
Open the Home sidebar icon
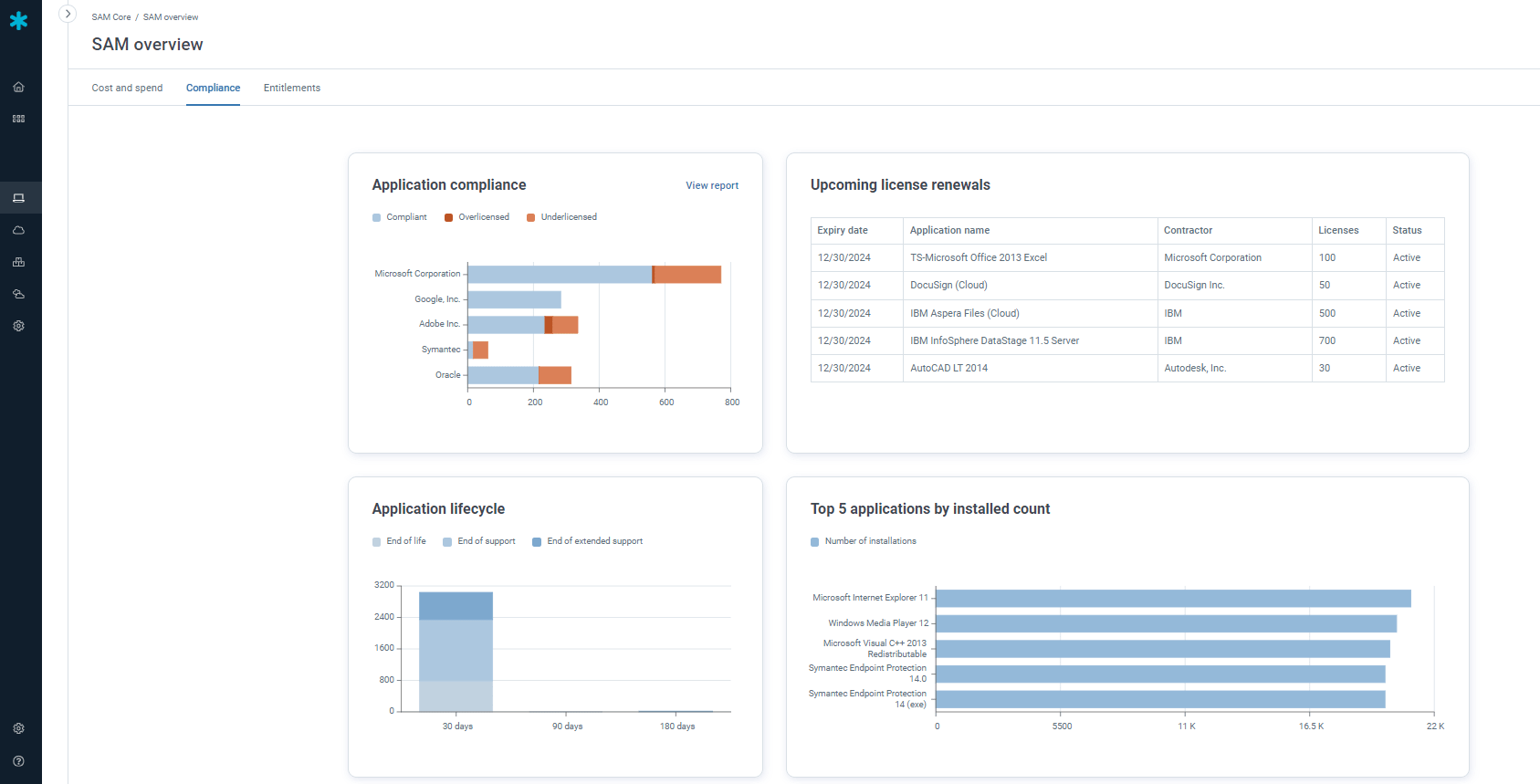18,88
